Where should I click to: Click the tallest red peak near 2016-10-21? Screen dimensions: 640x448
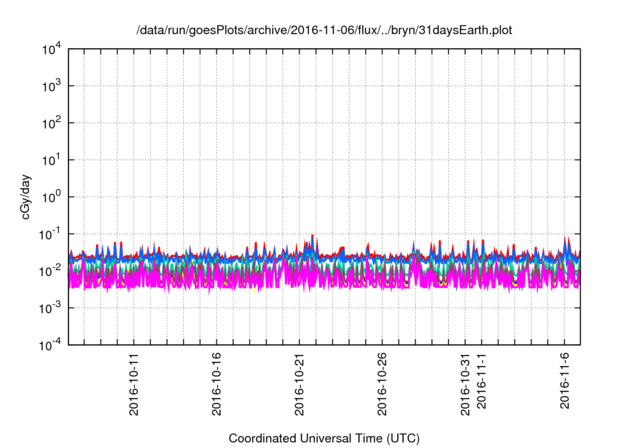click(x=312, y=236)
